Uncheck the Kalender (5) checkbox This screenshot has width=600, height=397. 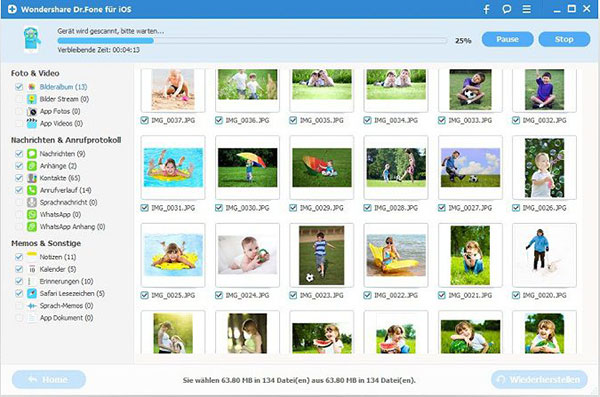(19, 269)
